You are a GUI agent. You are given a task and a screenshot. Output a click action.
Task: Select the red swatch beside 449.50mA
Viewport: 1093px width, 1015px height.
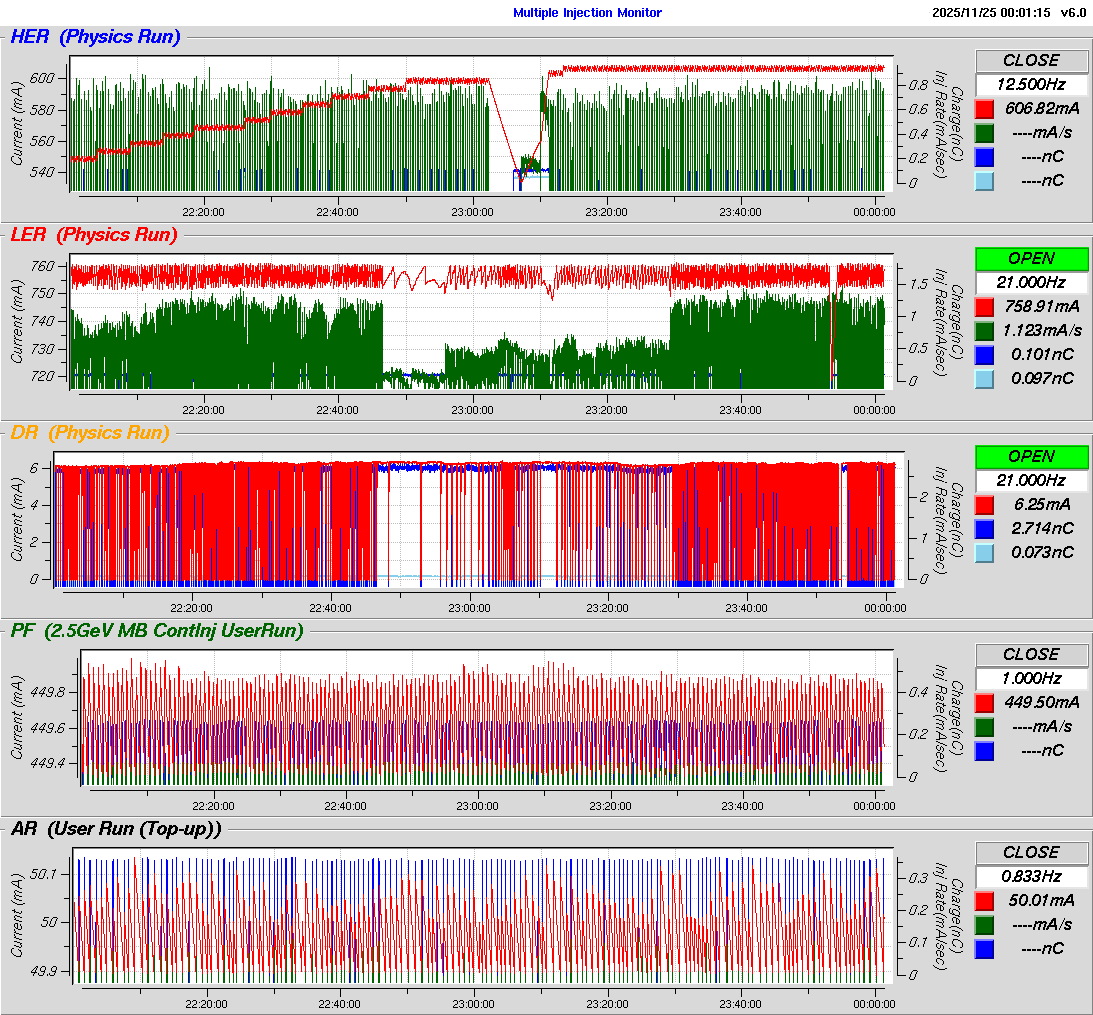tap(985, 702)
